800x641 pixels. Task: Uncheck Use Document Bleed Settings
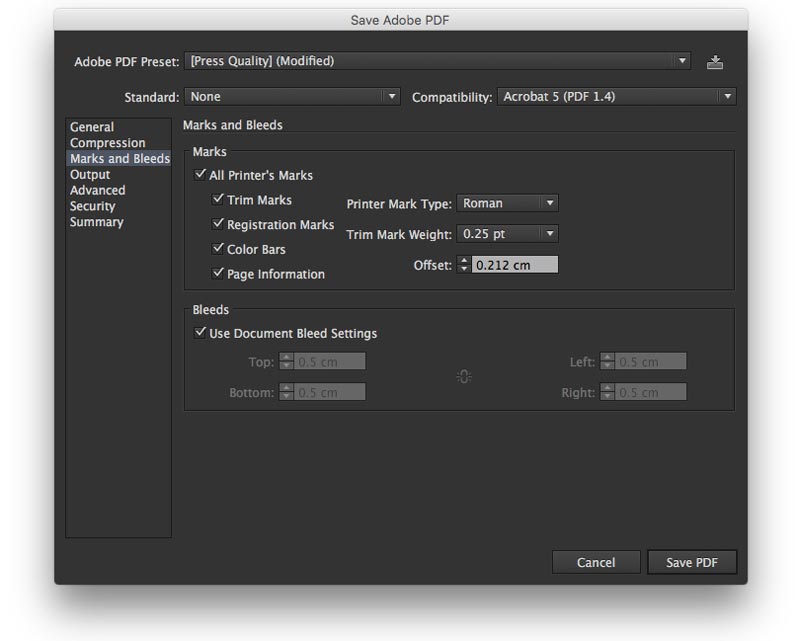200,333
